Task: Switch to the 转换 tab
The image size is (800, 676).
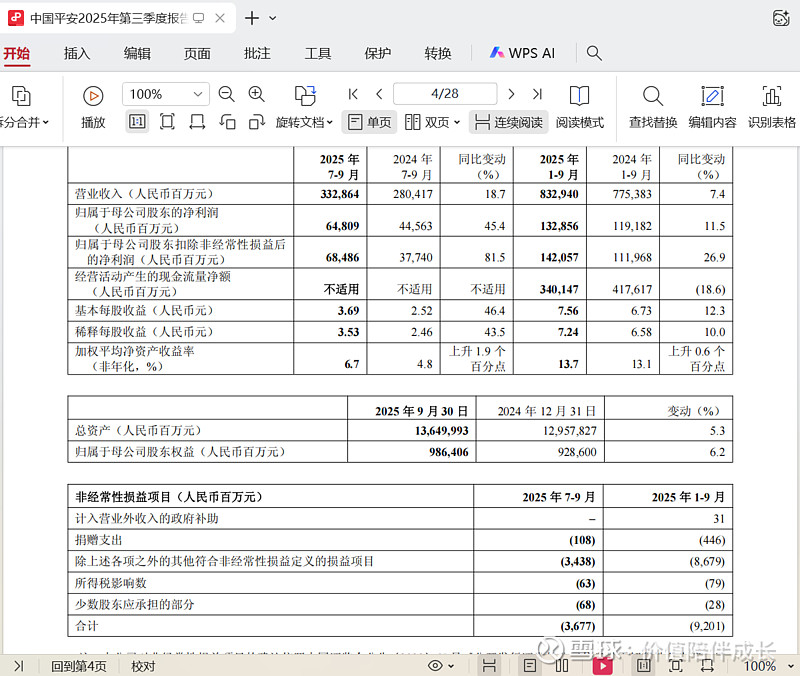Action: click(x=438, y=53)
